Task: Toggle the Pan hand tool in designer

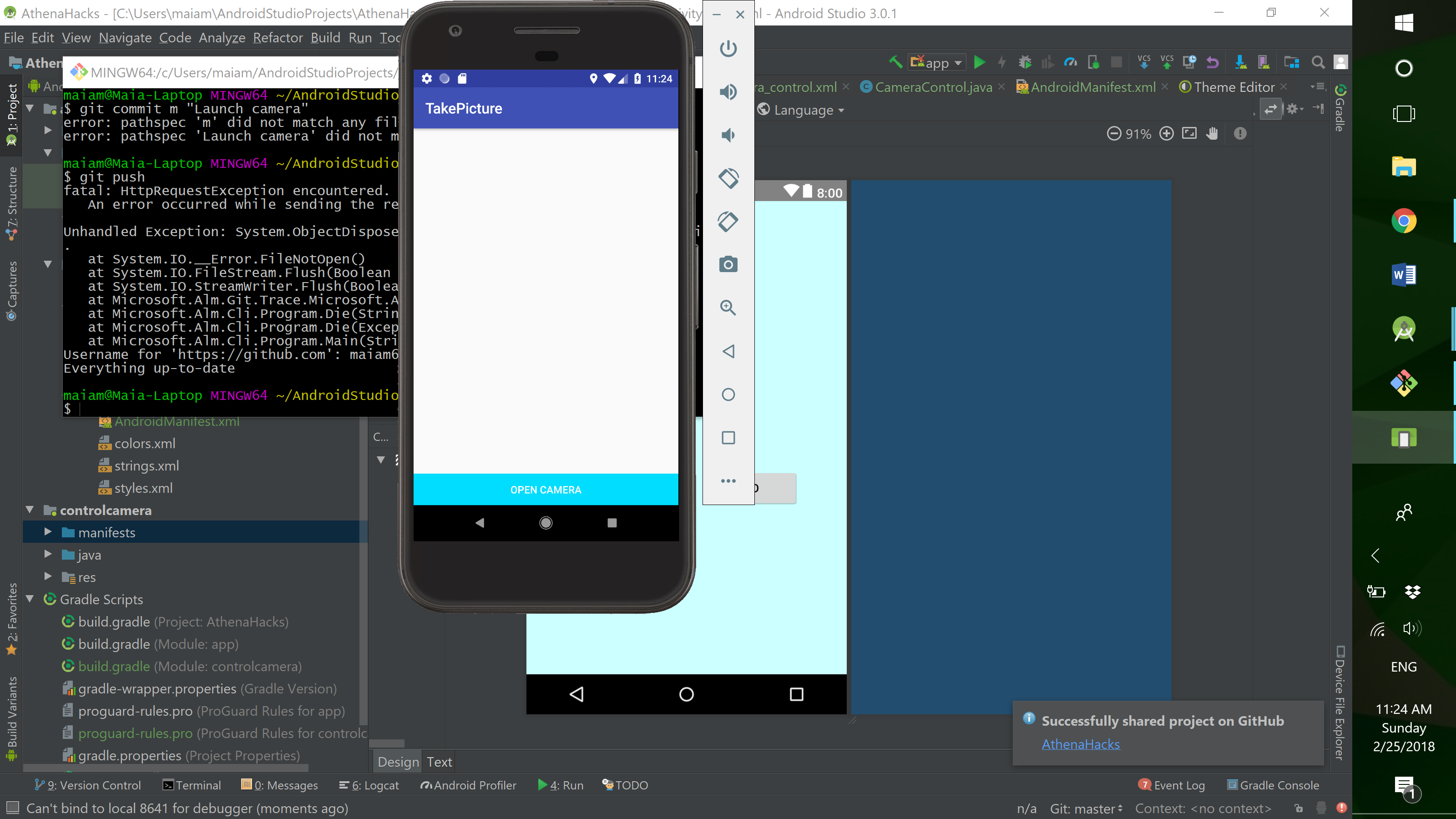Action: 1211,133
